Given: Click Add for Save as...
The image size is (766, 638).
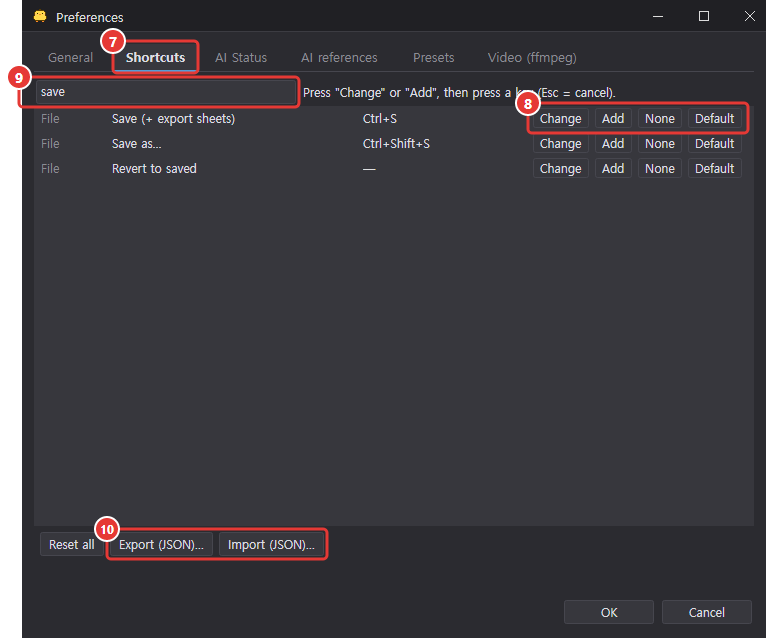Looking at the screenshot, I should (x=613, y=144).
